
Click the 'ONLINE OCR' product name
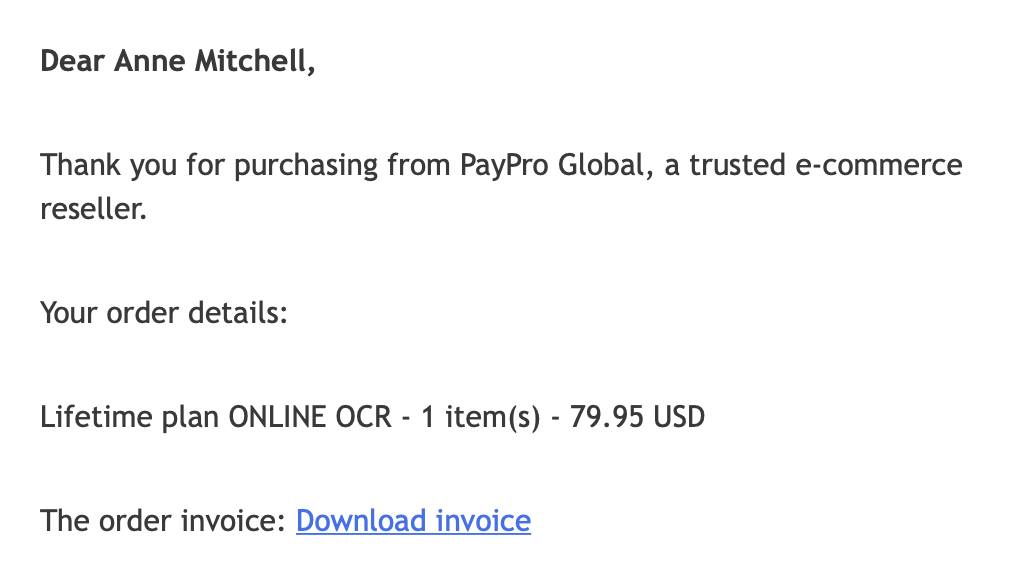(x=310, y=417)
